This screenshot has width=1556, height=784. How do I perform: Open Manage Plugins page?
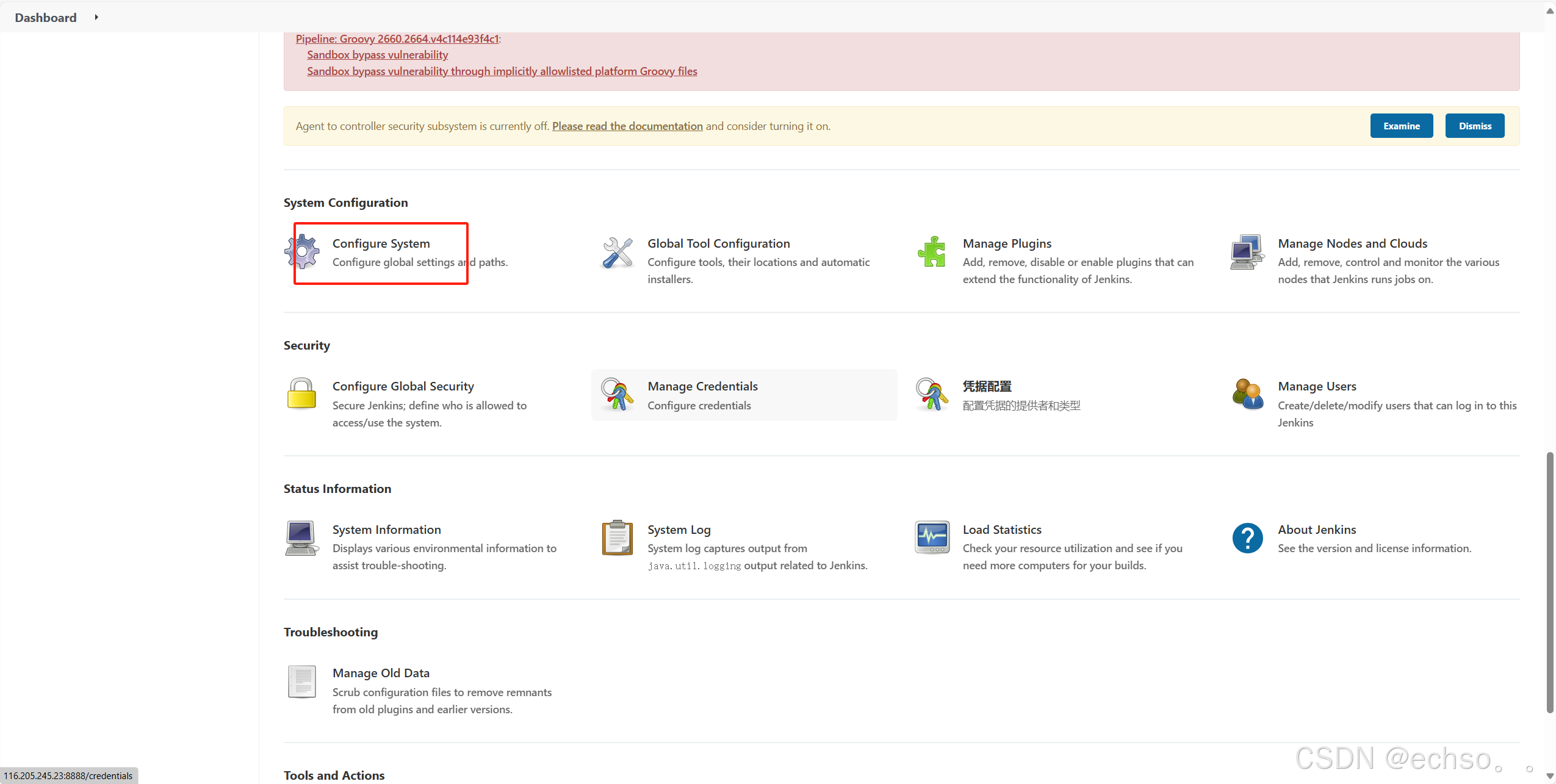point(1007,243)
